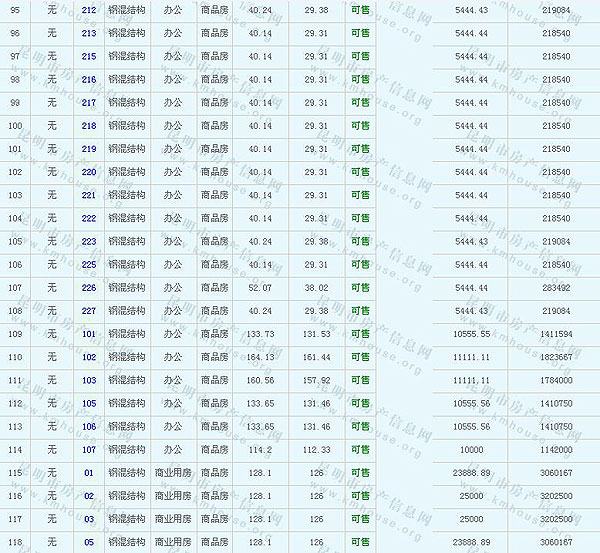Click room 220 link in row 102
Viewport: 600px width, 553px height.
pos(89,172)
